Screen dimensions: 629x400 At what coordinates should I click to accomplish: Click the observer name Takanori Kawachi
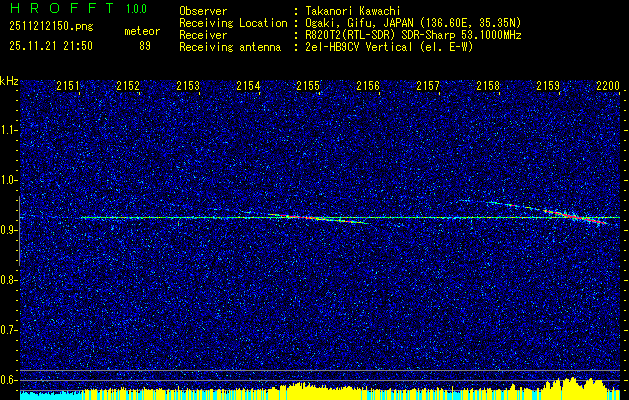[x=353, y=11]
